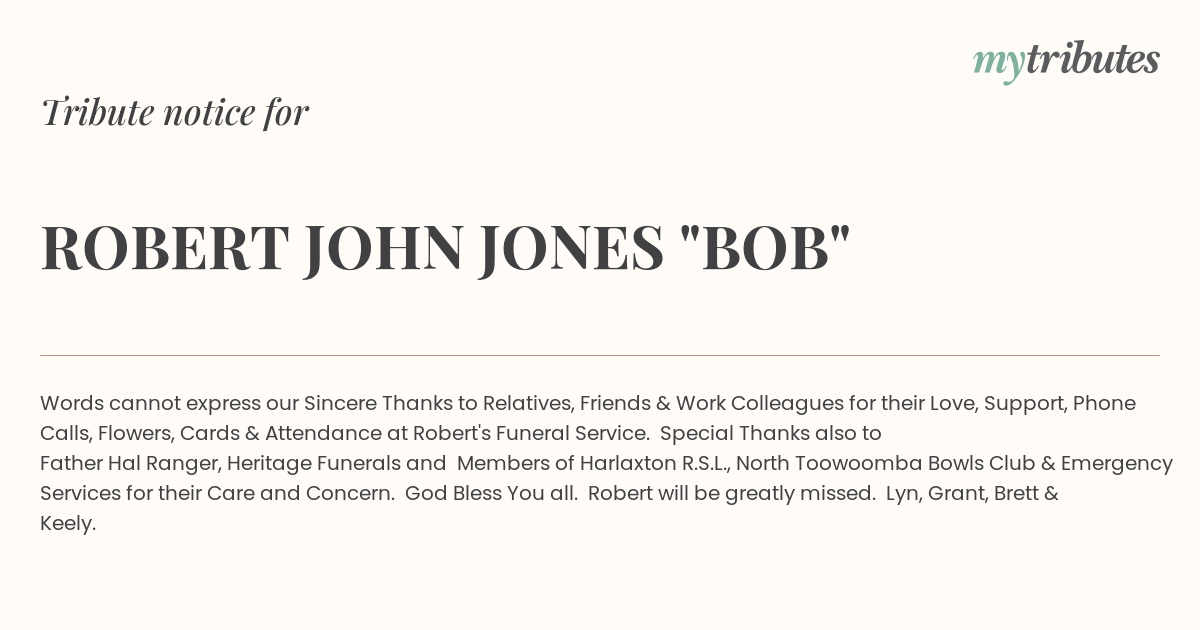This screenshot has height=630, width=1200.
Task: Click the phrase "Words cannot express"
Action: [150, 403]
